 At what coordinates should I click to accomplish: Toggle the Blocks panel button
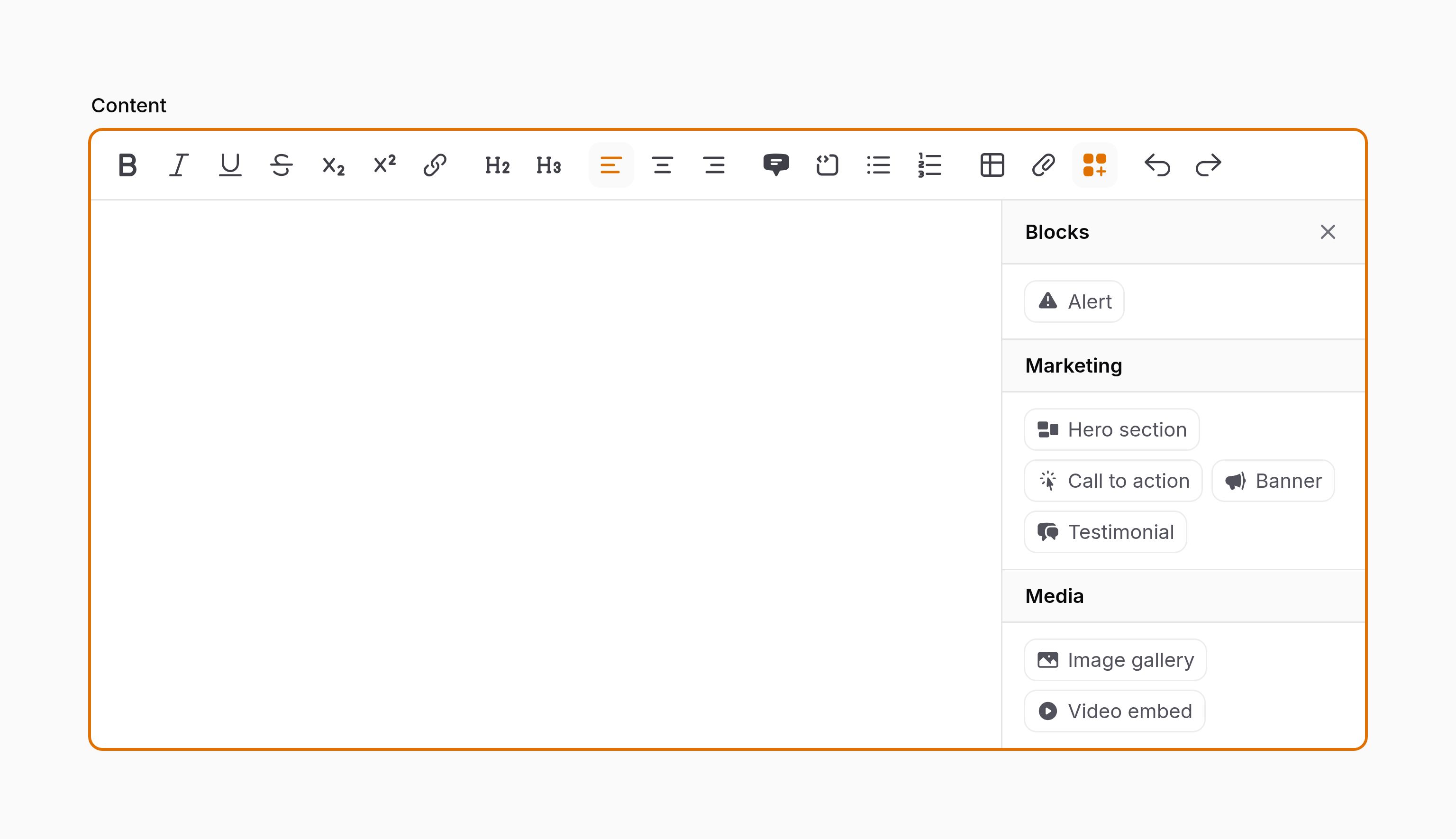(x=1095, y=165)
